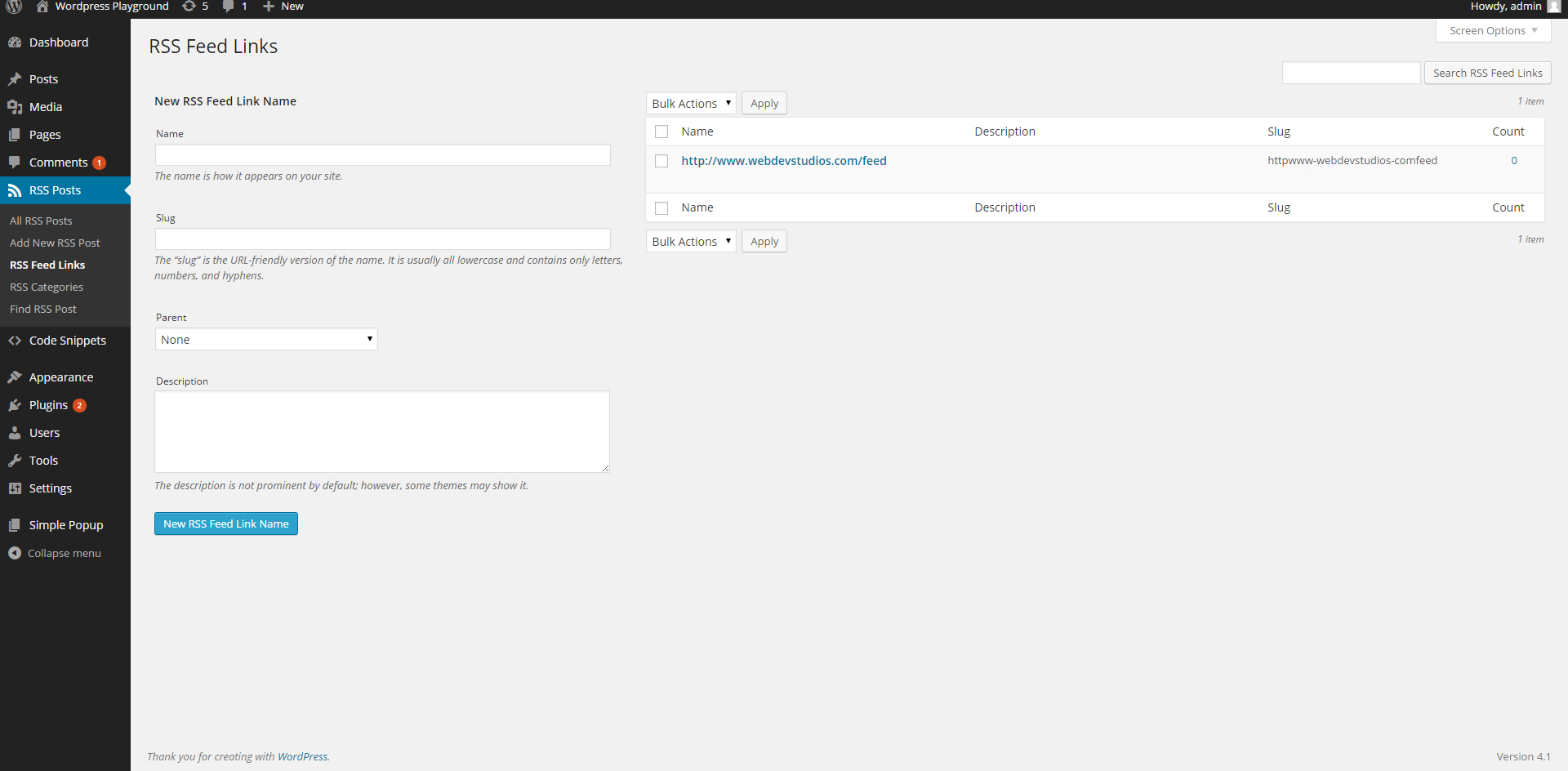Click the Dashboard gauge icon

pos(15,42)
